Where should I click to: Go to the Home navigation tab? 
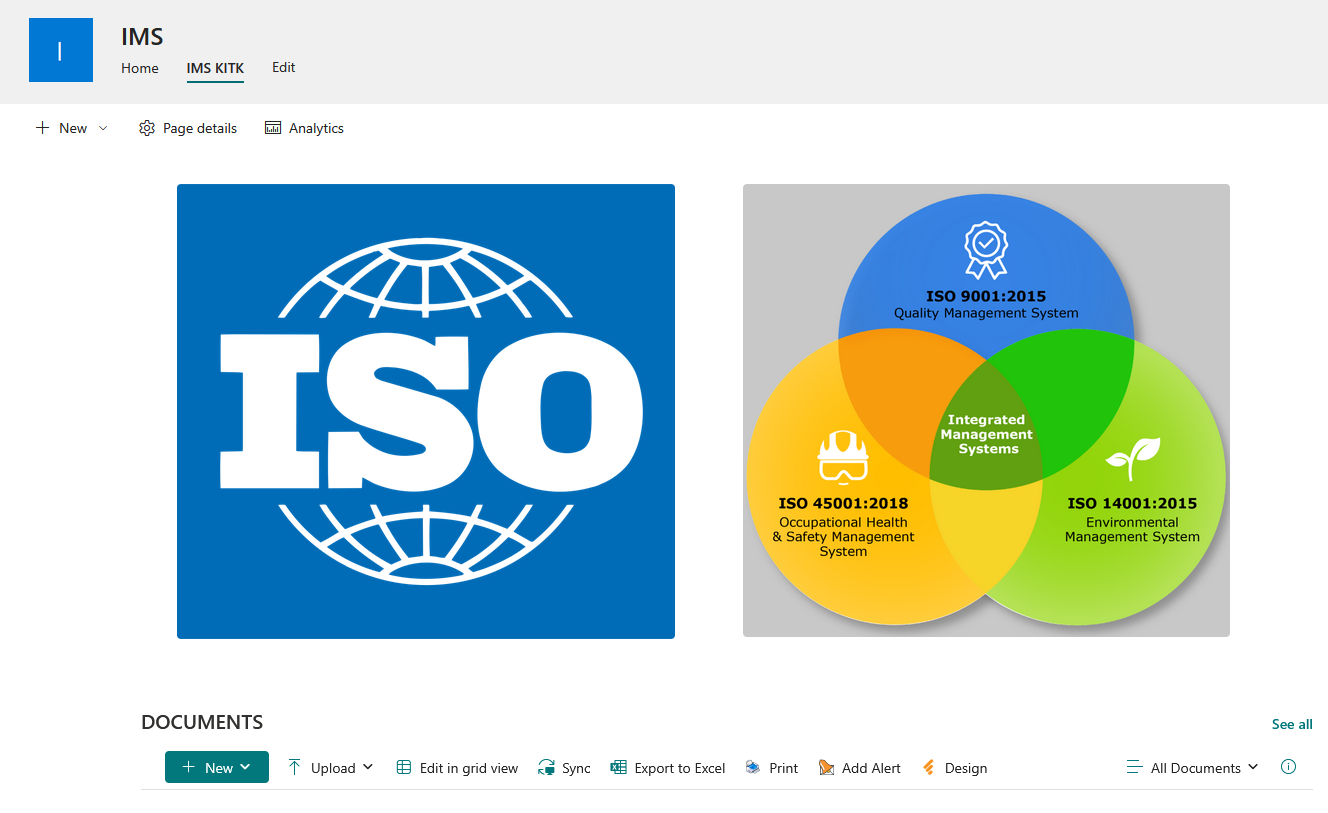tap(140, 68)
